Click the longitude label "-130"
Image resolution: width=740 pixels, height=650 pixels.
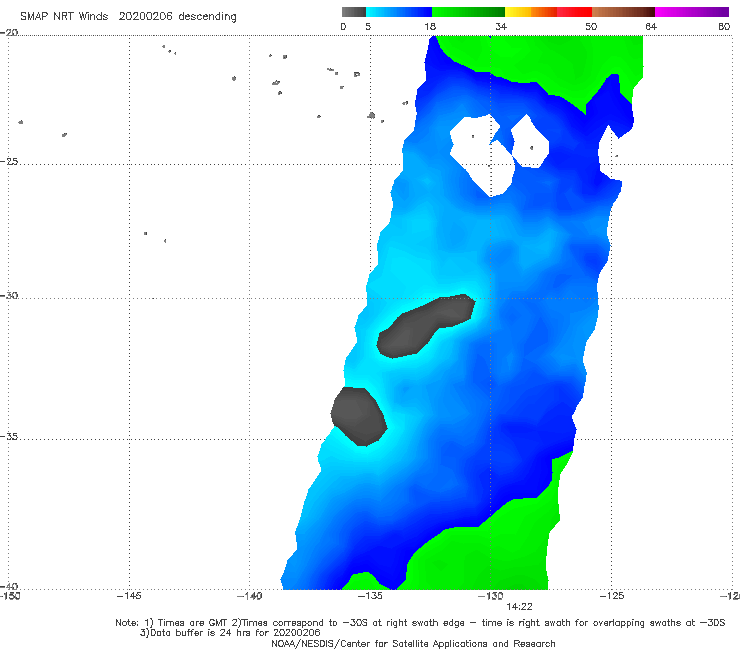[x=491, y=596]
